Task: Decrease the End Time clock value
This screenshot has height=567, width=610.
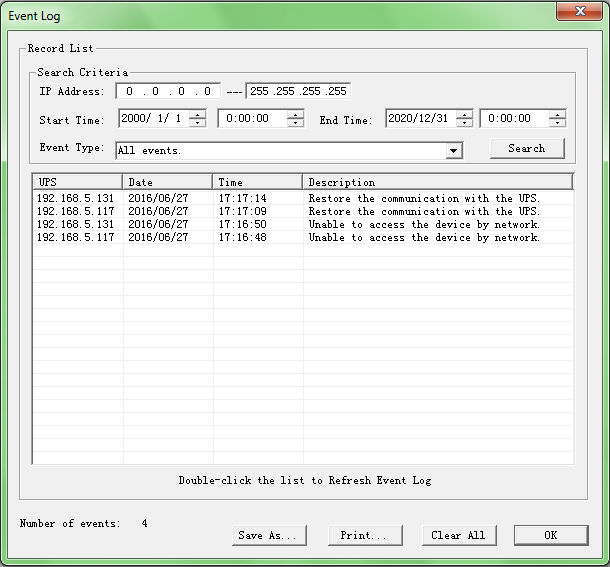Action: coord(557,123)
